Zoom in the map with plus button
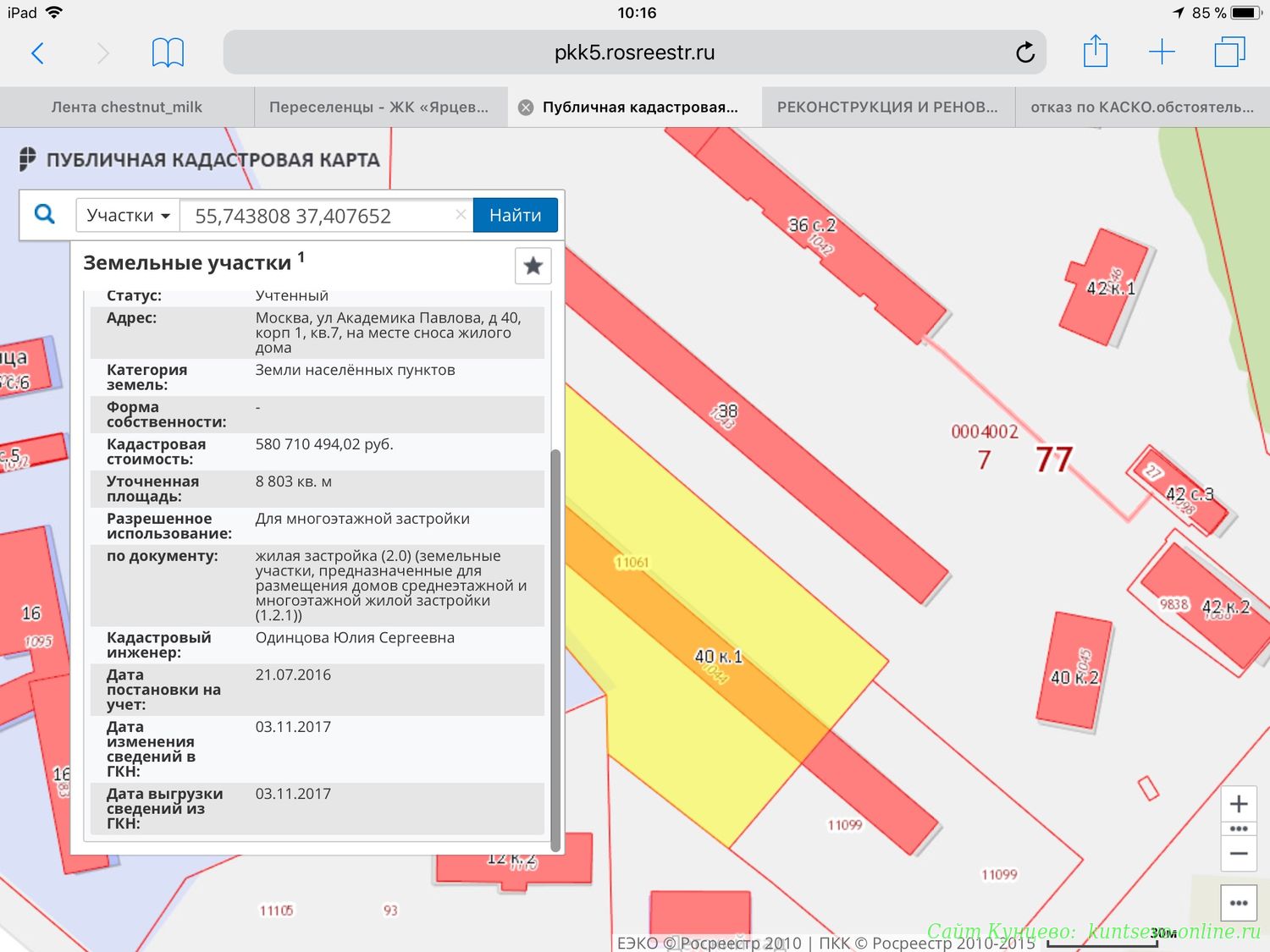This screenshot has width=1270, height=952. [1238, 804]
